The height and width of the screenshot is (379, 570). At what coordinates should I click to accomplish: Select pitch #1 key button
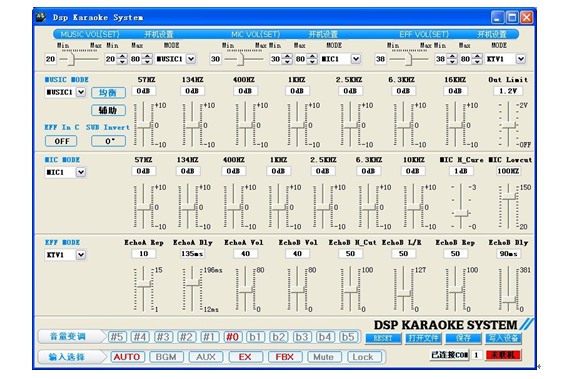coord(210,337)
